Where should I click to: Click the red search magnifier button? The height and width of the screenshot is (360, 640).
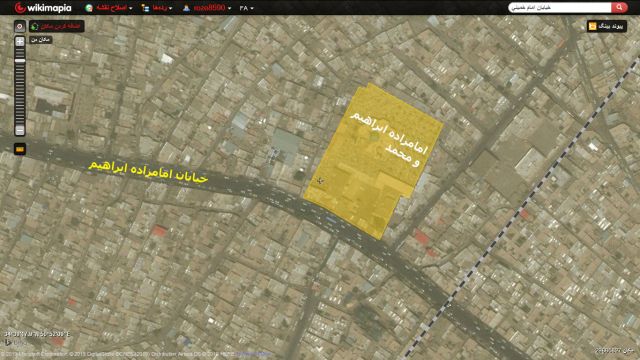(619, 7)
